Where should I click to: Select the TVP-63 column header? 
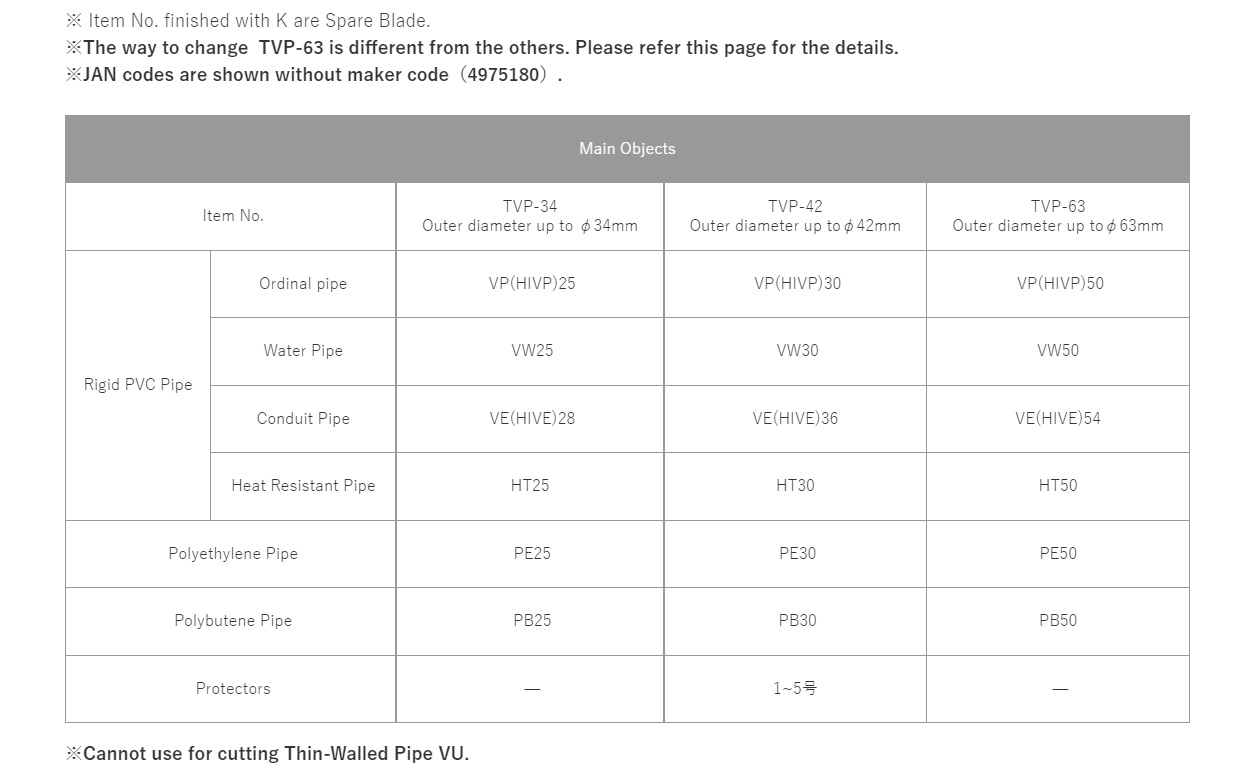1058,216
